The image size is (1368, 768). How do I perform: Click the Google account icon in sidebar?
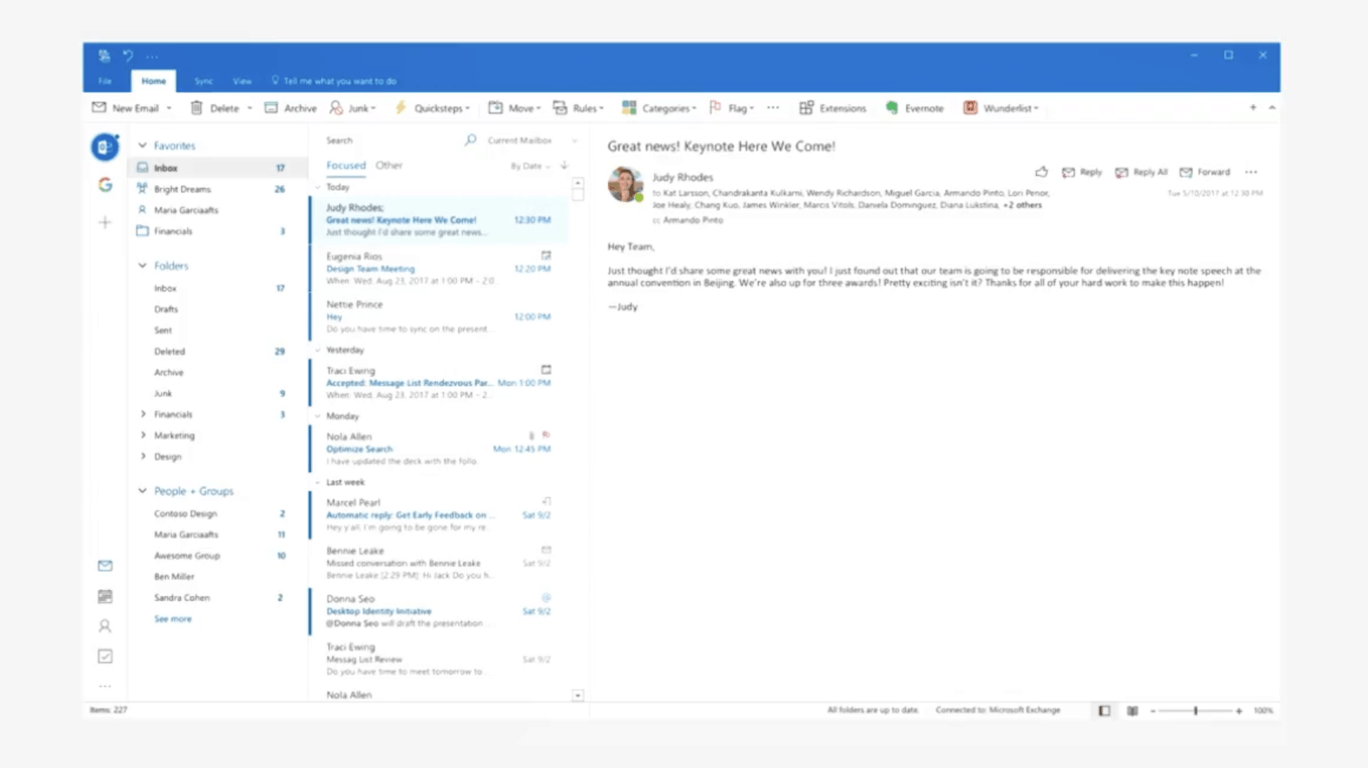coord(105,185)
